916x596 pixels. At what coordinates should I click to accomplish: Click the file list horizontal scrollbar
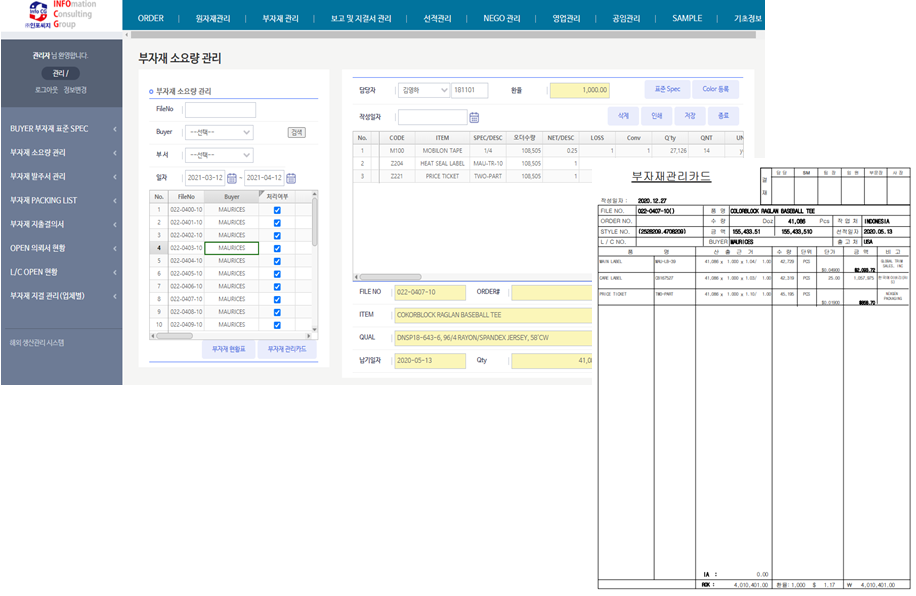point(175,336)
